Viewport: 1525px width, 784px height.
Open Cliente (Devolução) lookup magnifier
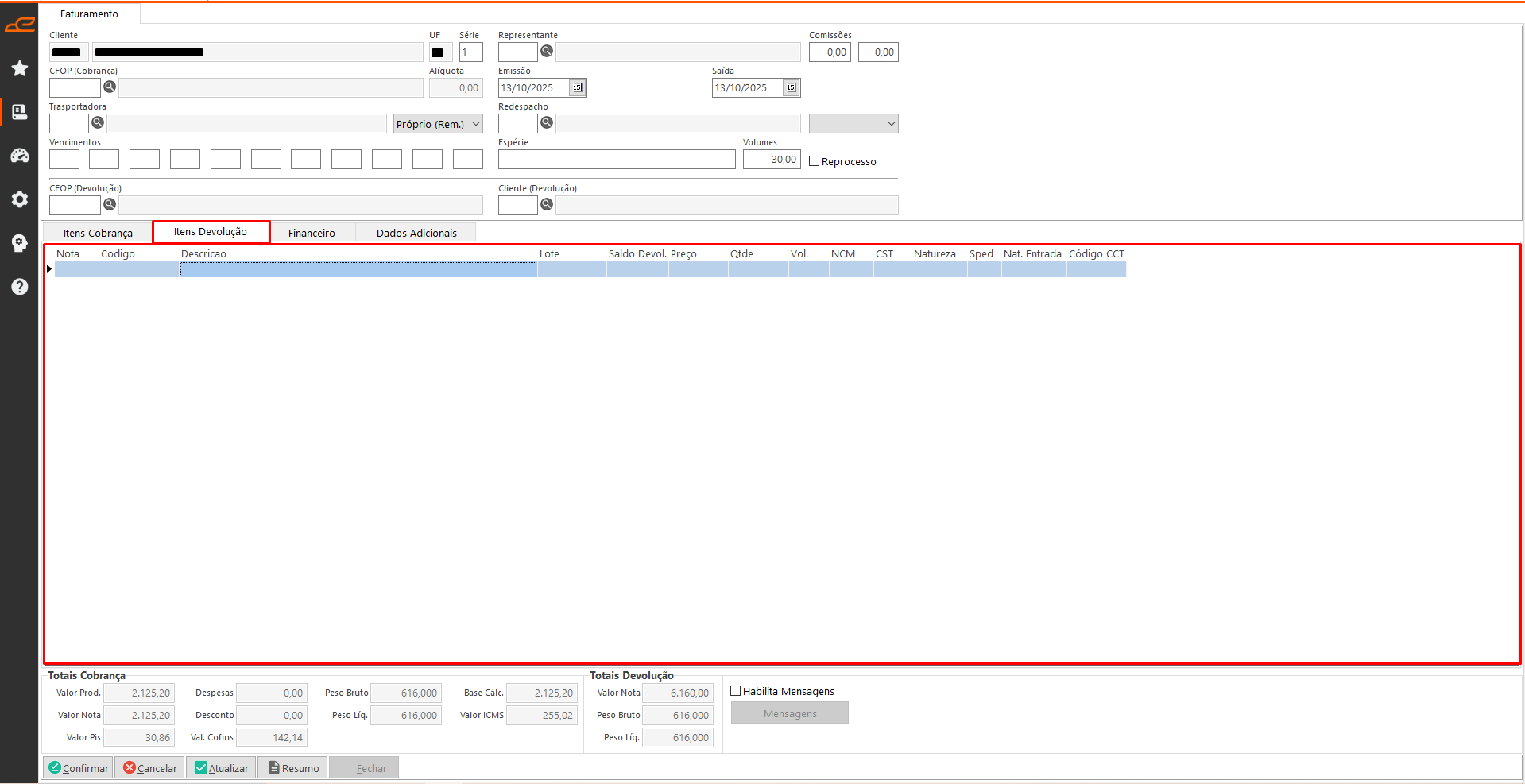click(x=547, y=204)
